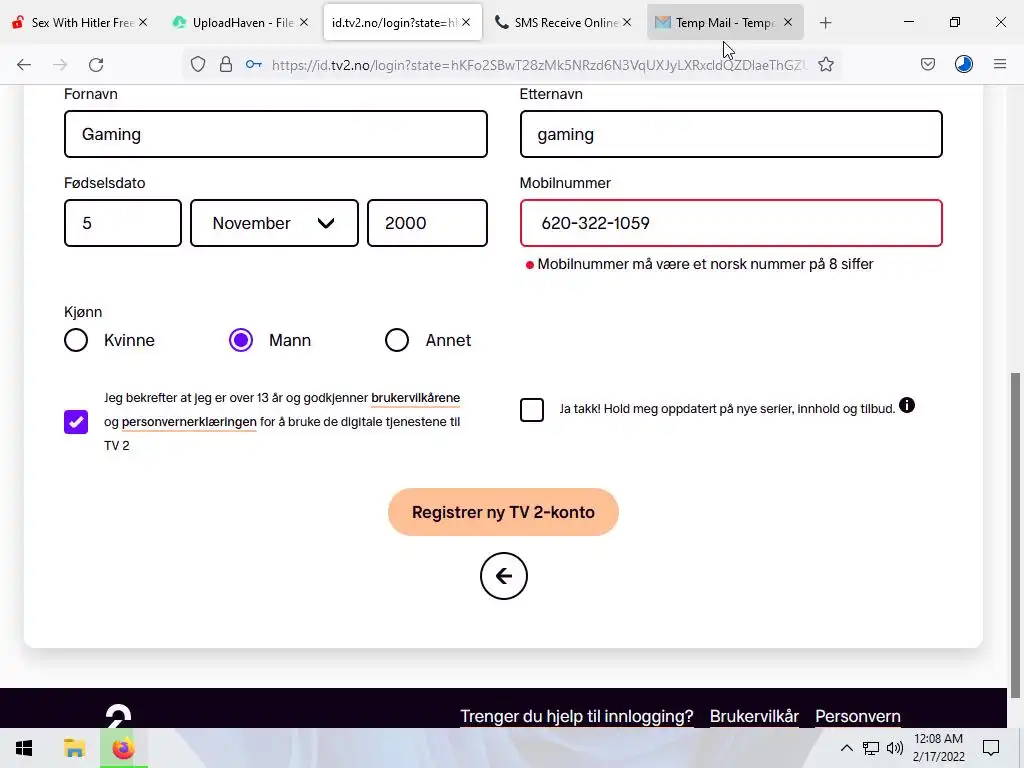Go back with the browser back arrow
The height and width of the screenshot is (768, 1024).
24,64
